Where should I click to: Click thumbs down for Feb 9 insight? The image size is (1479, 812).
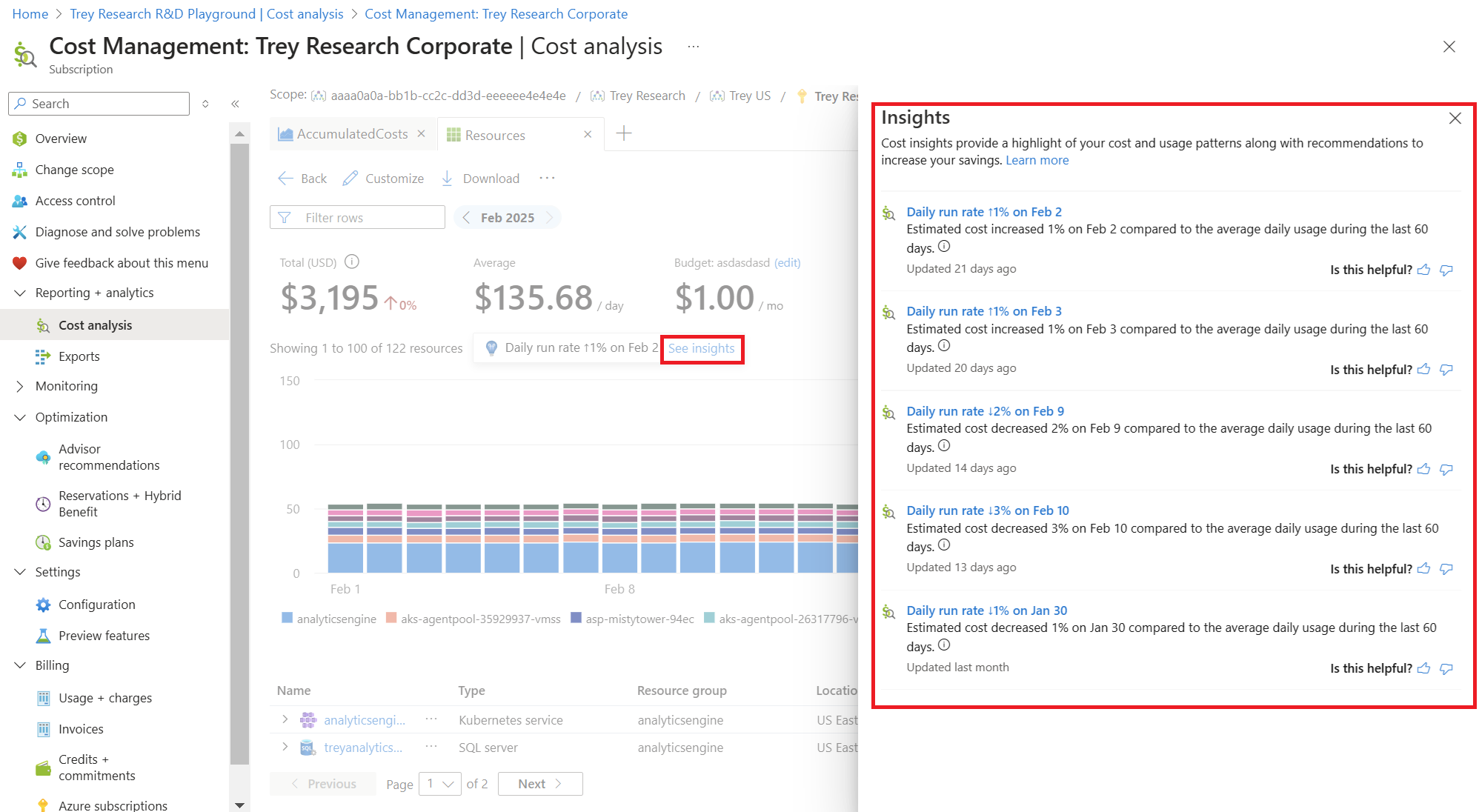1446,469
